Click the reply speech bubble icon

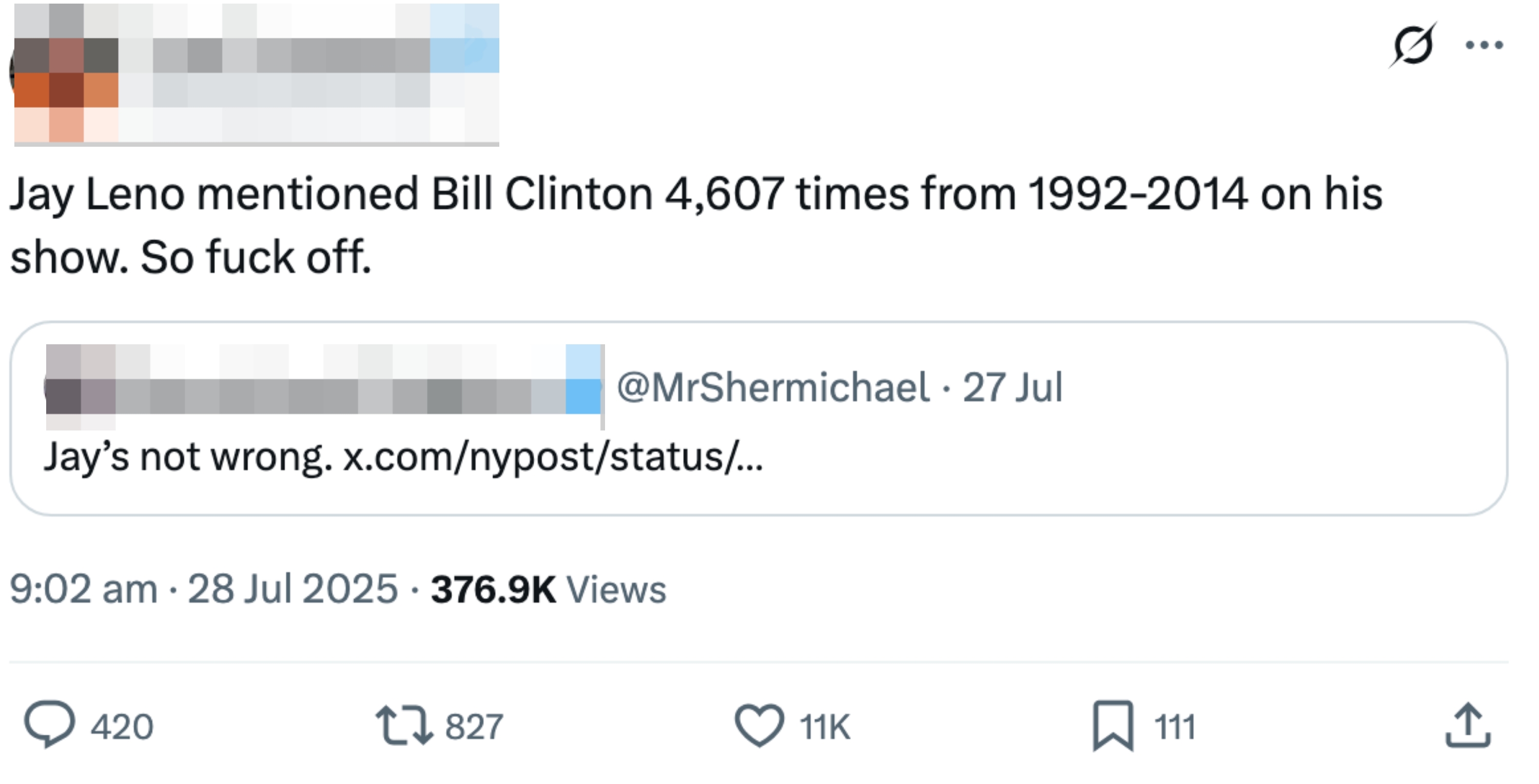coord(49,724)
